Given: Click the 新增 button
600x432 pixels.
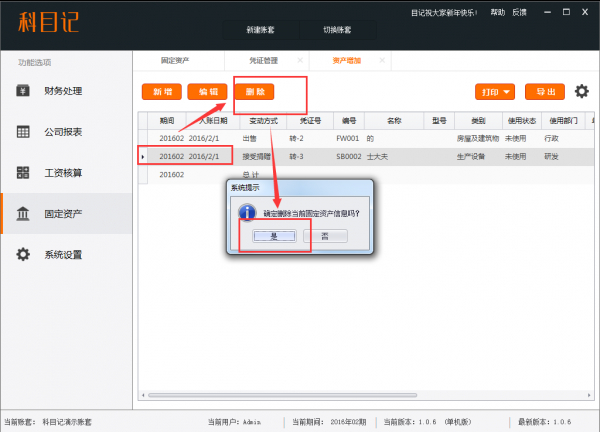Looking at the screenshot, I should click(161, 92).
